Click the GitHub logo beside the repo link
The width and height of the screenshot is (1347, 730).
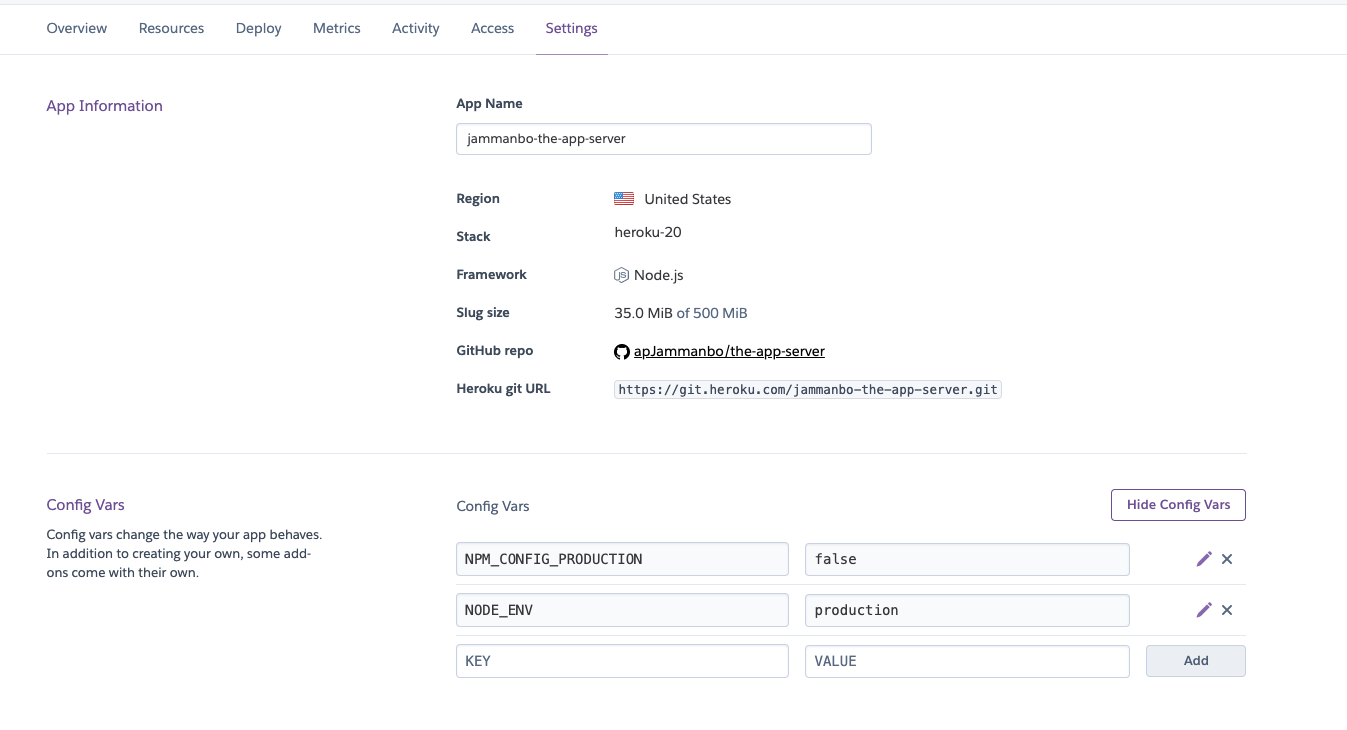pos(622,351)
